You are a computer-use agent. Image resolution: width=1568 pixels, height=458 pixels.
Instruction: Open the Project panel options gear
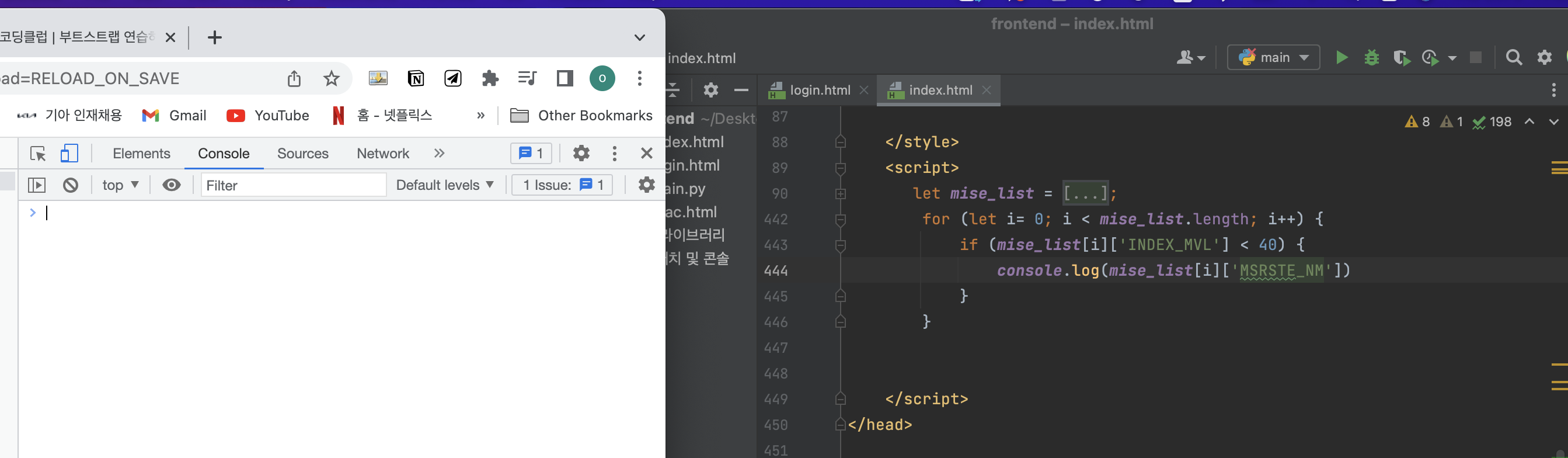711,90
